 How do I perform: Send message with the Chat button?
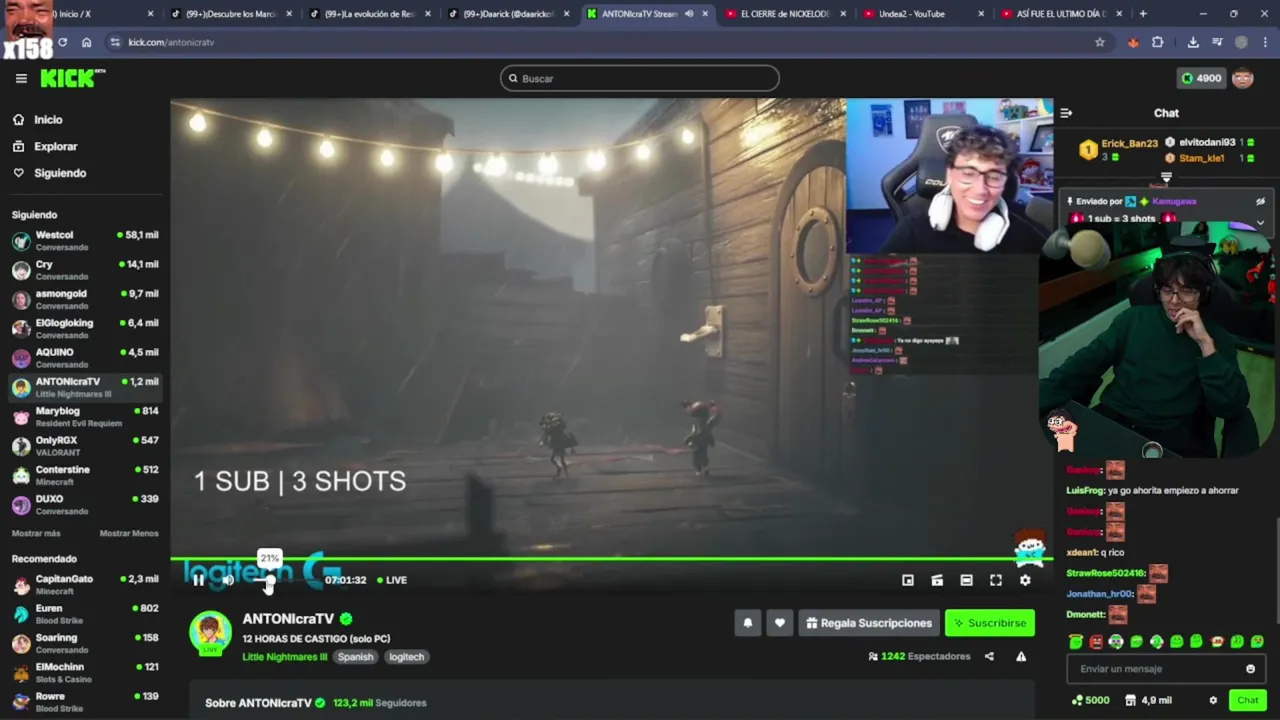click(1247, 701)
